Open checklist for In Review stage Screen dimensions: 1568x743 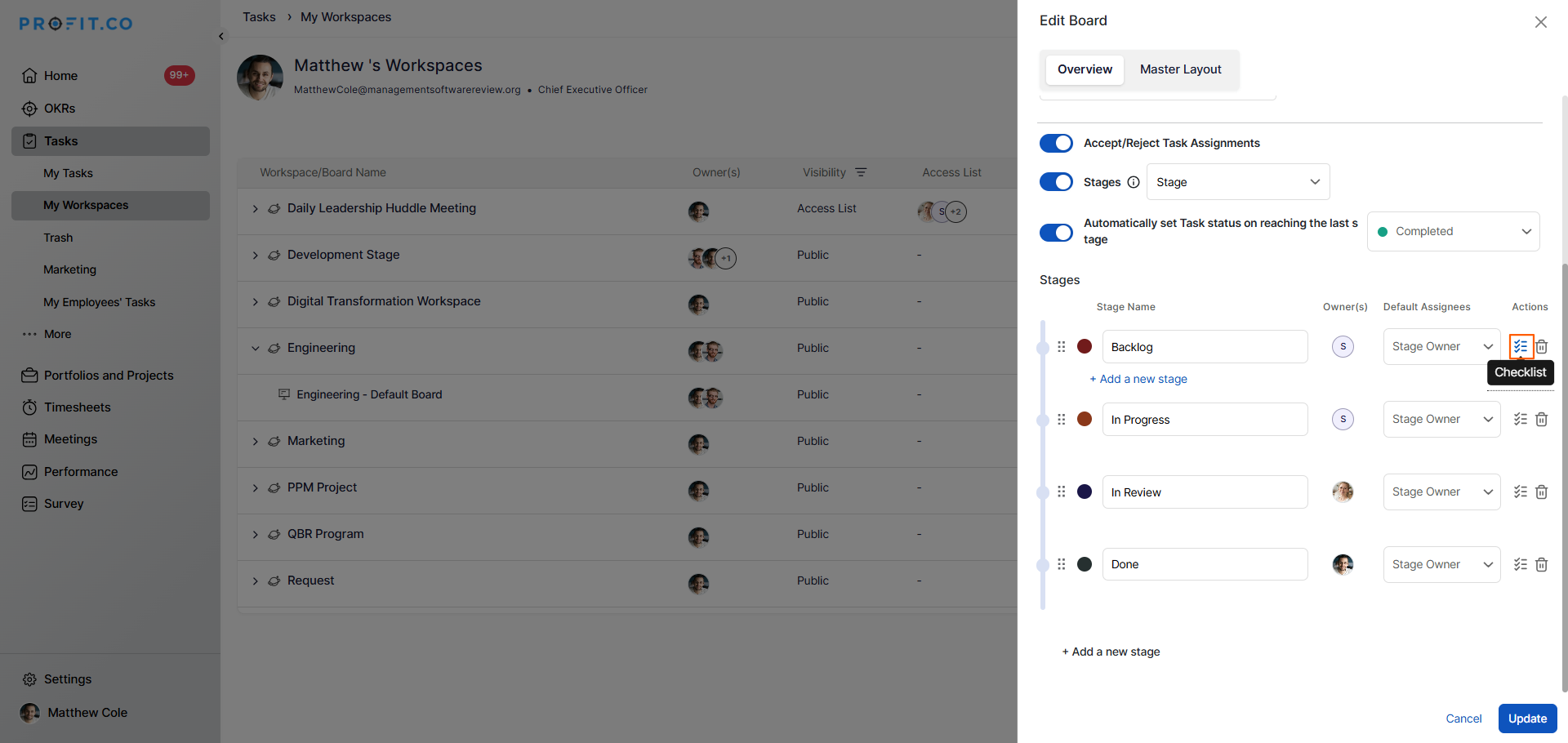[x=1520, y=492]
